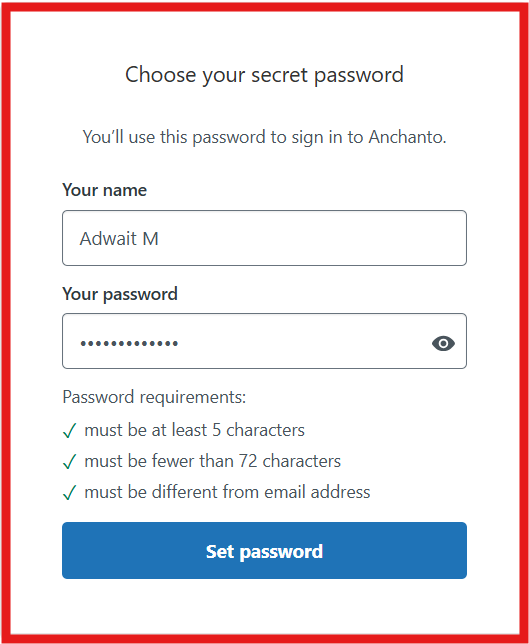Focus the Your password input field
This screenshot has width=529, height=644.
point(264,341)
